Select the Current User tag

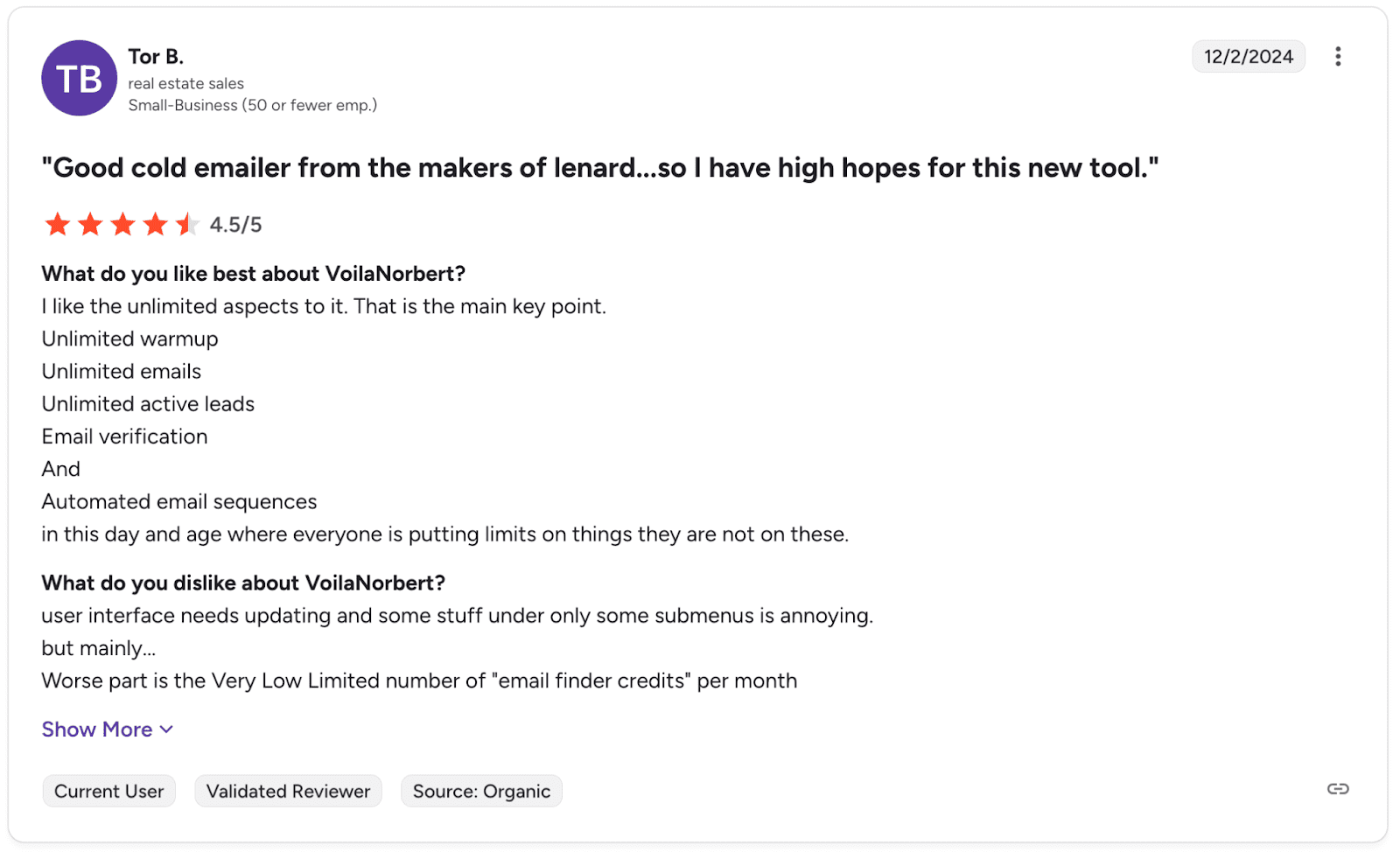coord(109,792)
